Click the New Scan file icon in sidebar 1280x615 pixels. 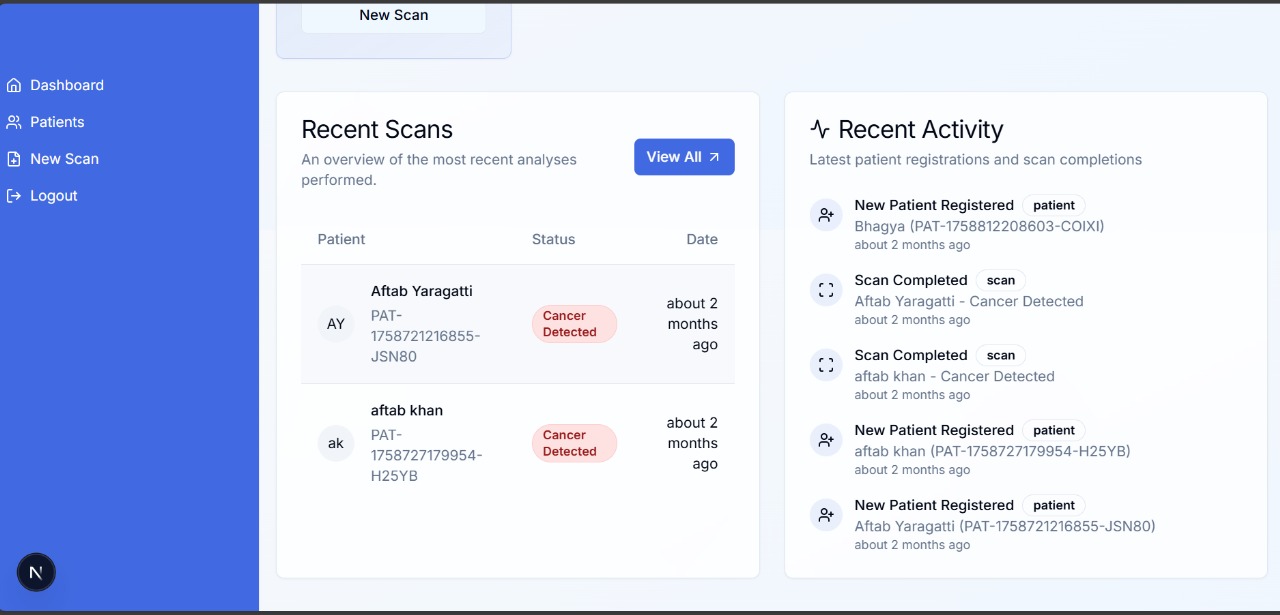point(14,159)
